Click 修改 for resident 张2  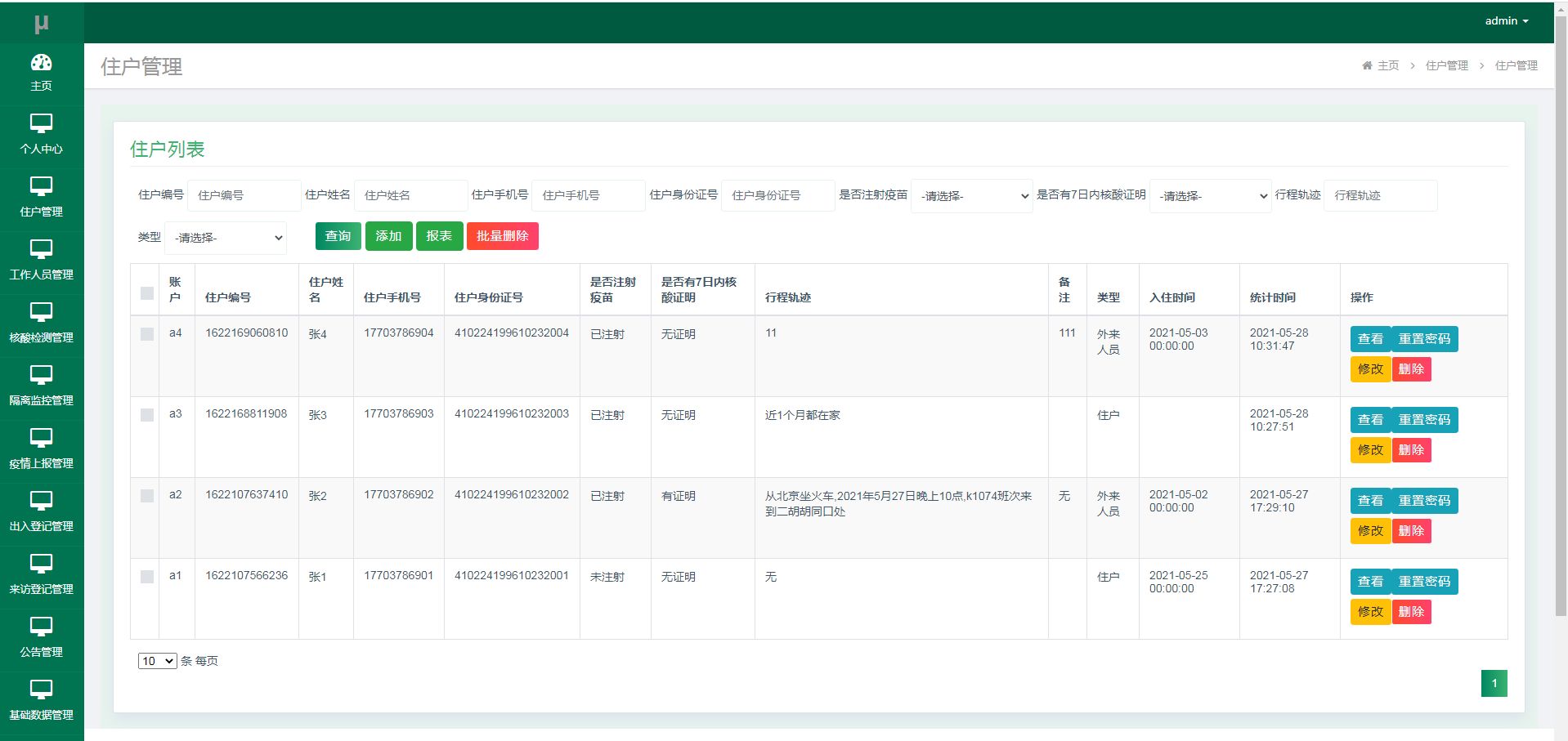pyautogui.click(x=1370, y=531)
